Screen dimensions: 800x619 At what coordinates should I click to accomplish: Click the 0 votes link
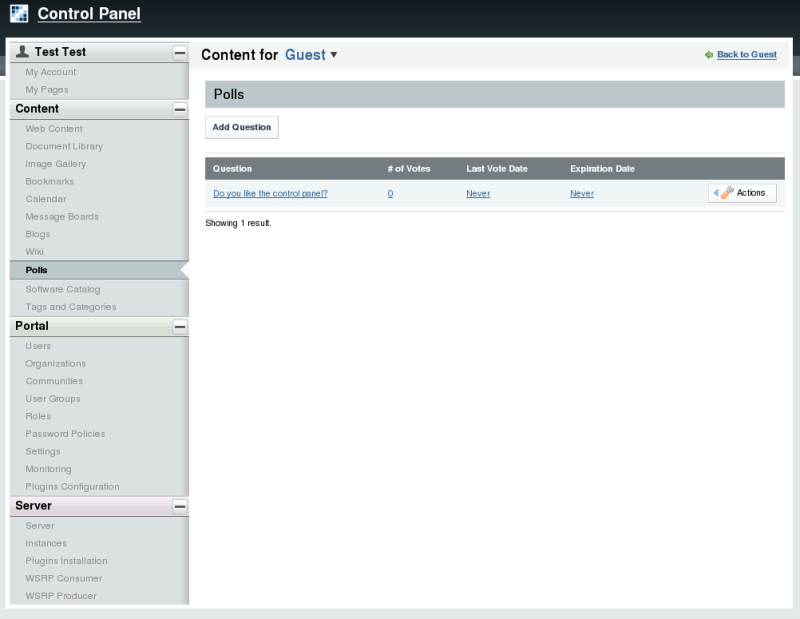tap(390, 193)
